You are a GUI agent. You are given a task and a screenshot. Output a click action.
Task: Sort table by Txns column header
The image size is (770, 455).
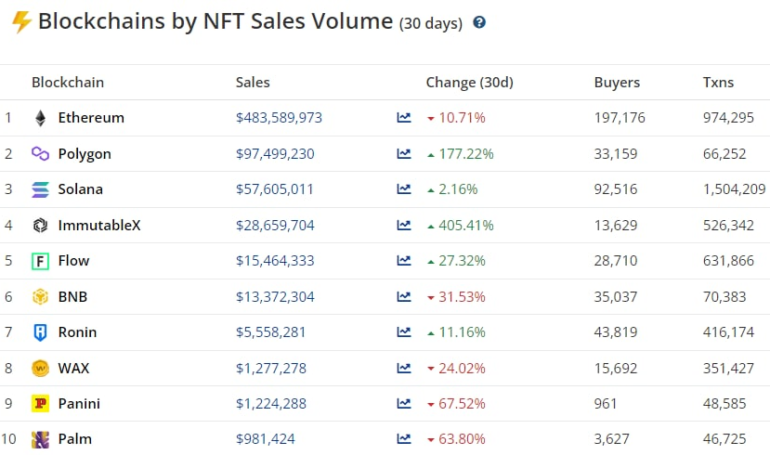(718, 82)
